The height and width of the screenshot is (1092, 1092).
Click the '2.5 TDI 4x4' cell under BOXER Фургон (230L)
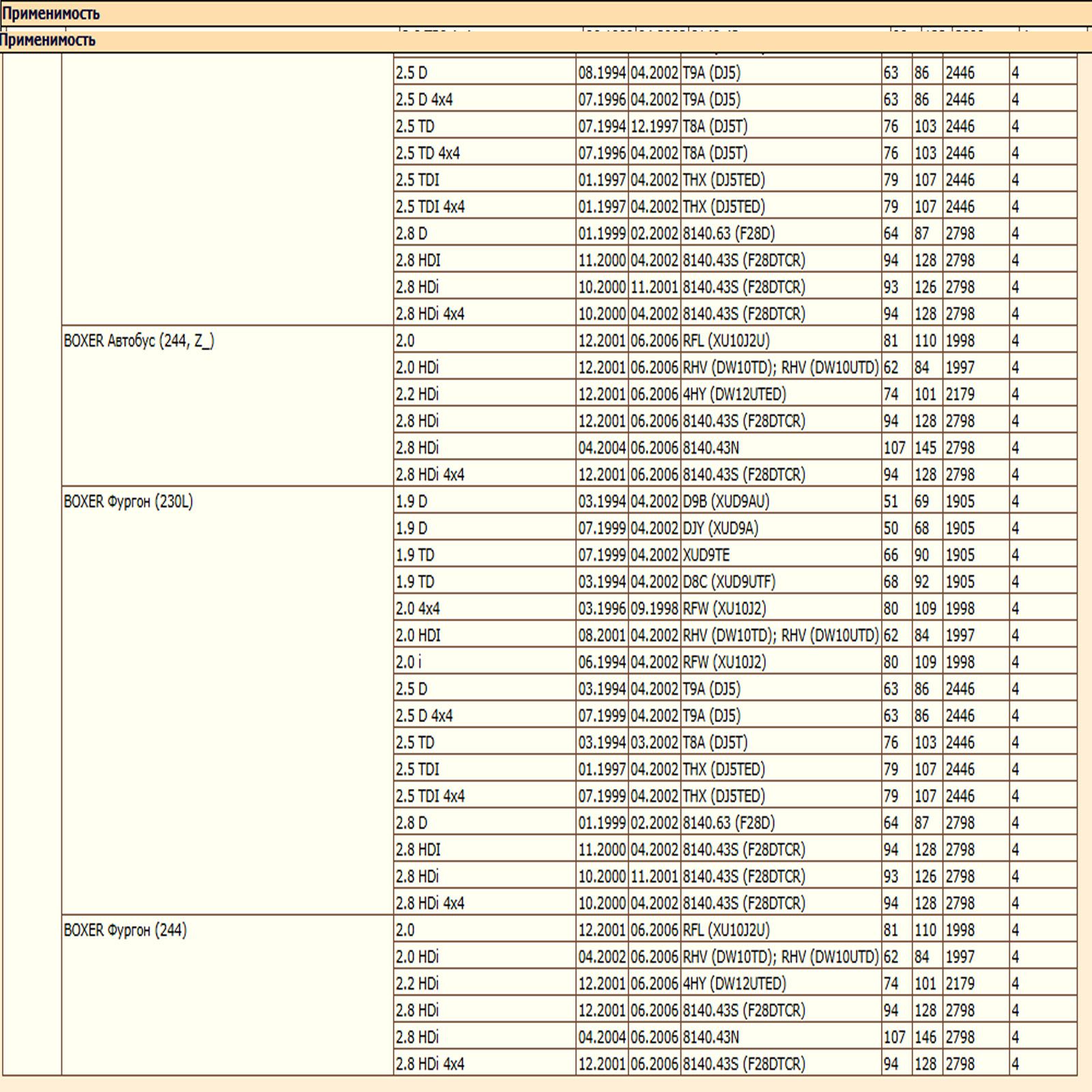tap(485, 796)
